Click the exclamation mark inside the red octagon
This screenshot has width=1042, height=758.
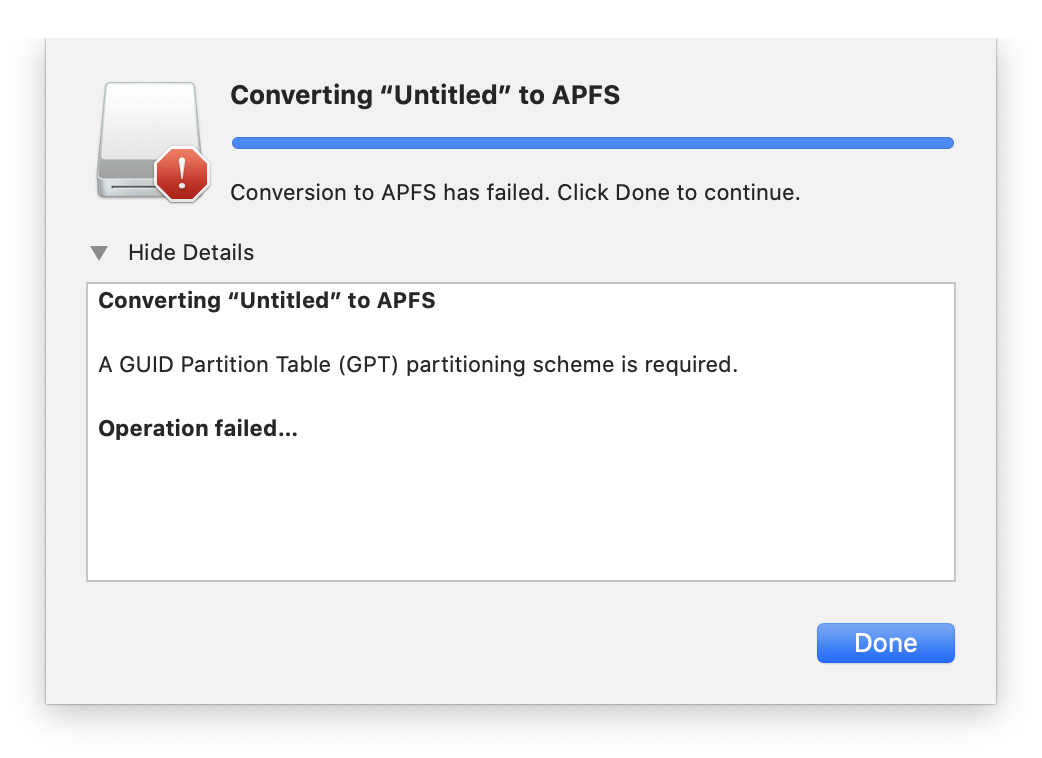tap(182, 172)
